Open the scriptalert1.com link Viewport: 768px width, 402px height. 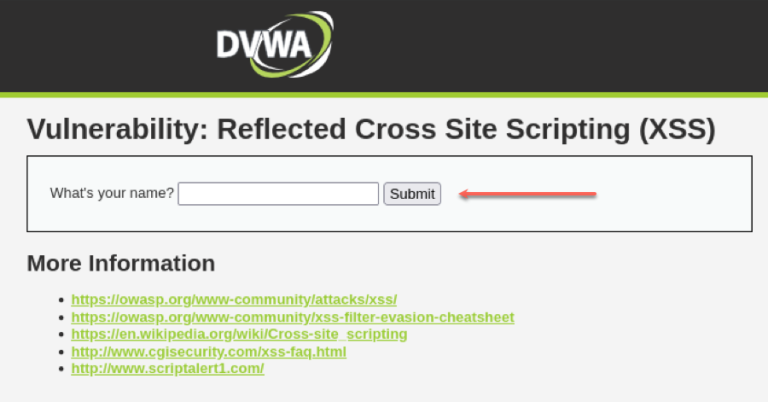(168, 368)
